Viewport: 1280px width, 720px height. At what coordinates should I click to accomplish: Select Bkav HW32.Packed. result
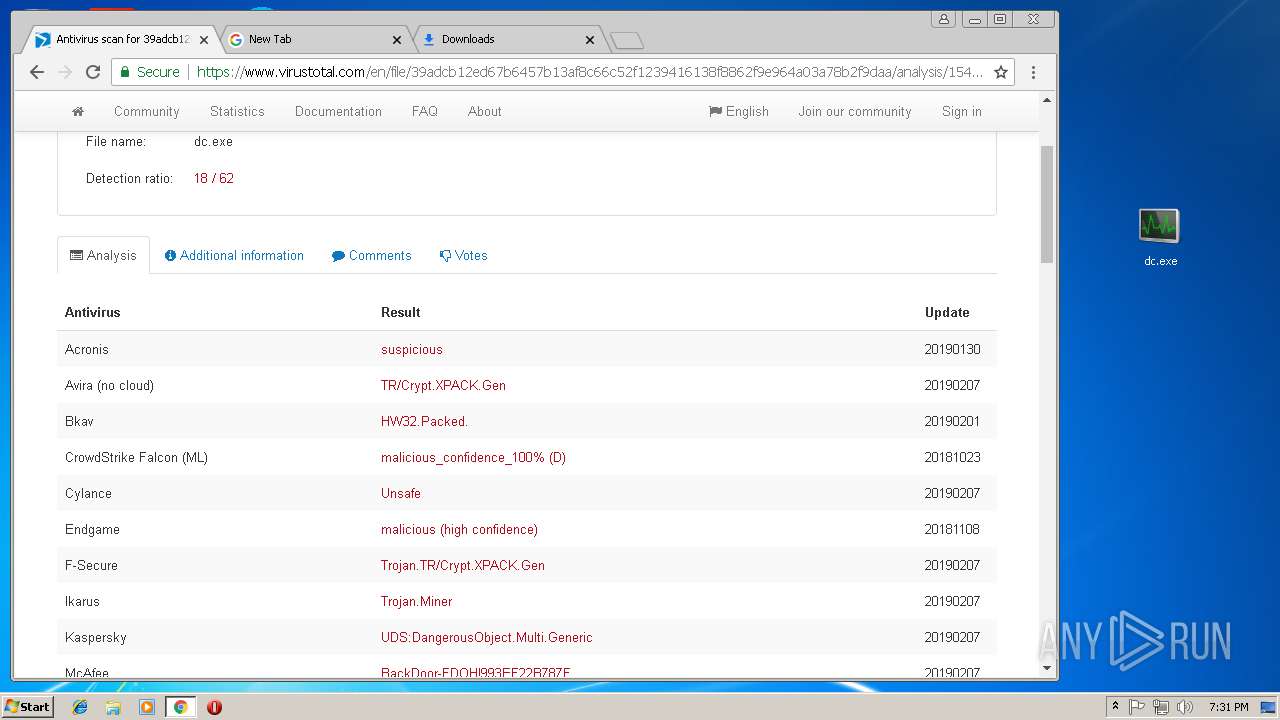424,422
